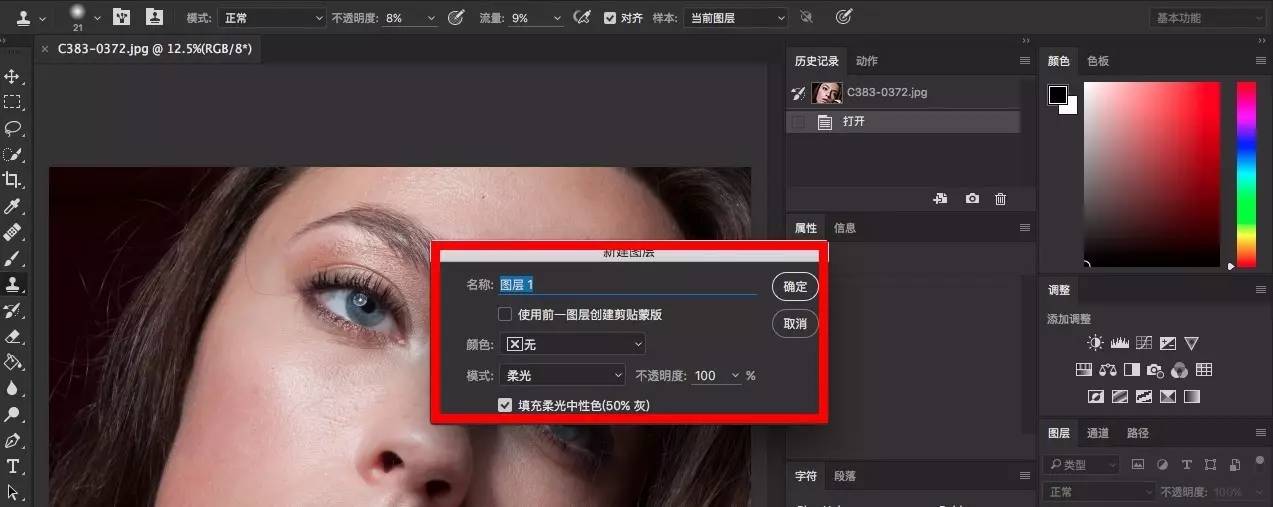Select the Lasso tool

click(x=13, y=128)
